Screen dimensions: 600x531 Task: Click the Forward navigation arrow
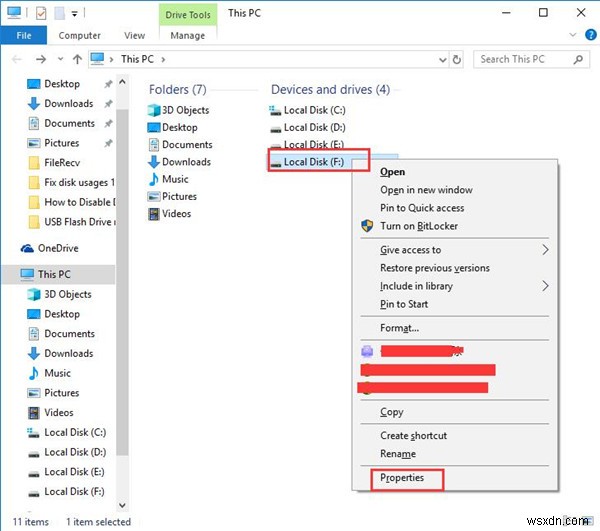pyautogui.click(x=41, y=59)
